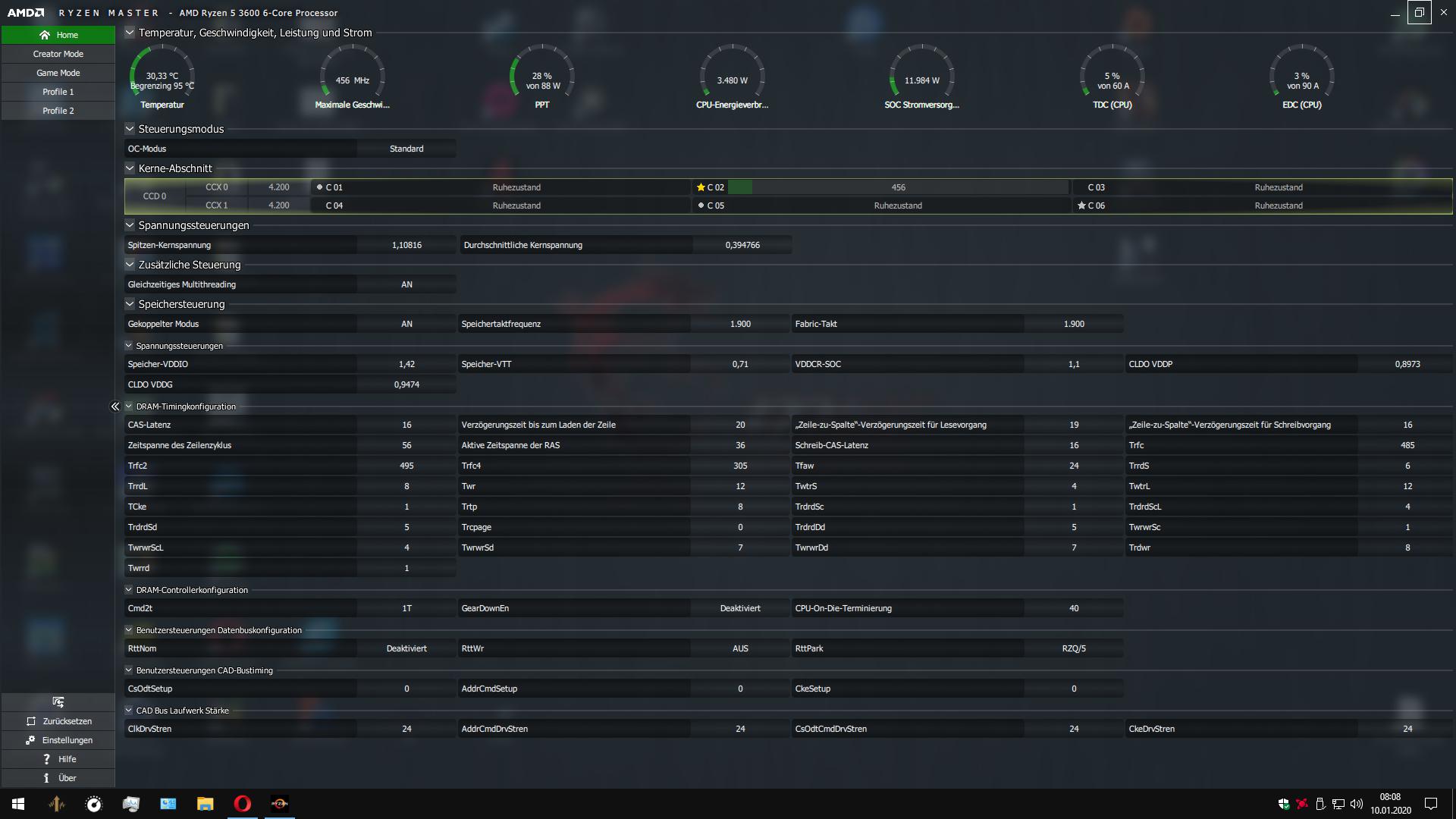Viewport: 1456px width, 819px height.
Task: Click the import/export profile icon in the sidebar
Action: pyautogui.click(x=58, y=702)
